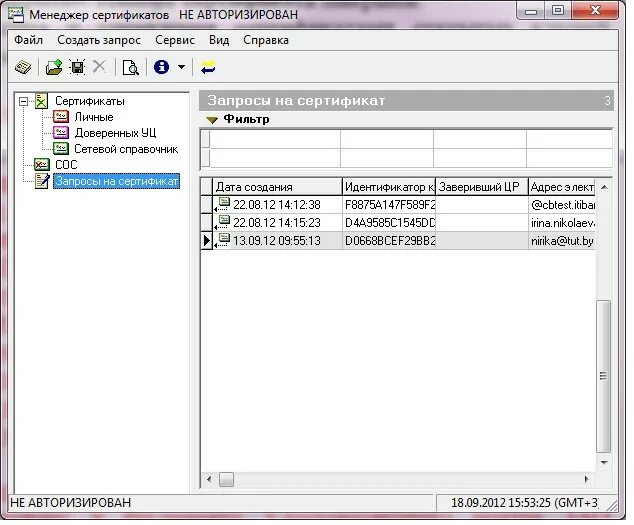Click the horizontal scrollbar thumb

click(226, 480)
